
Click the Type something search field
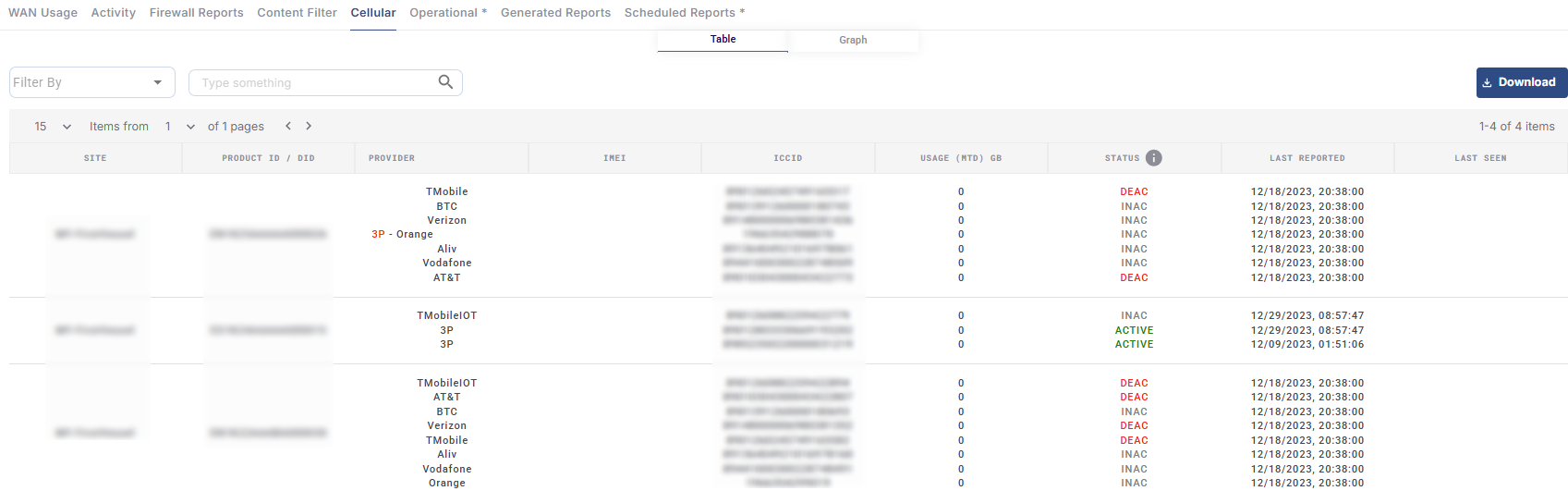coord(314,83)
